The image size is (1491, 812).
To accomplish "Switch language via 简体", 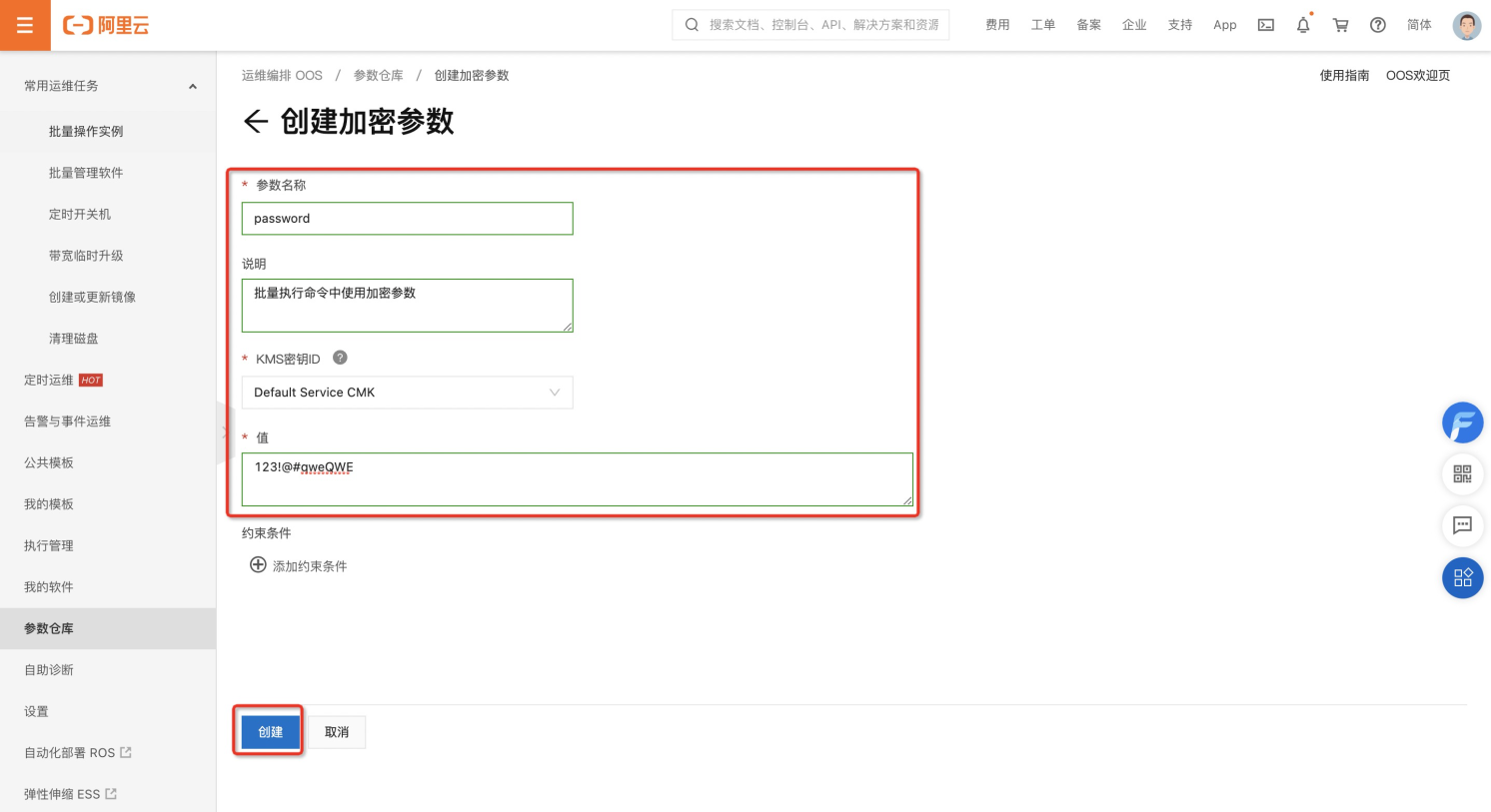I will click(x=1419, y=25).
